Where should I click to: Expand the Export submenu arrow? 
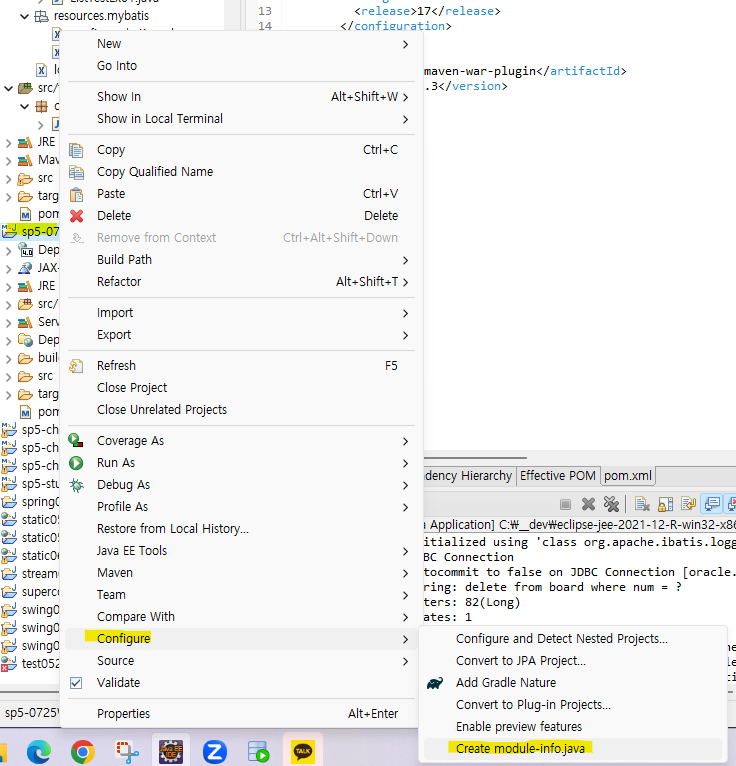[405, 335]
